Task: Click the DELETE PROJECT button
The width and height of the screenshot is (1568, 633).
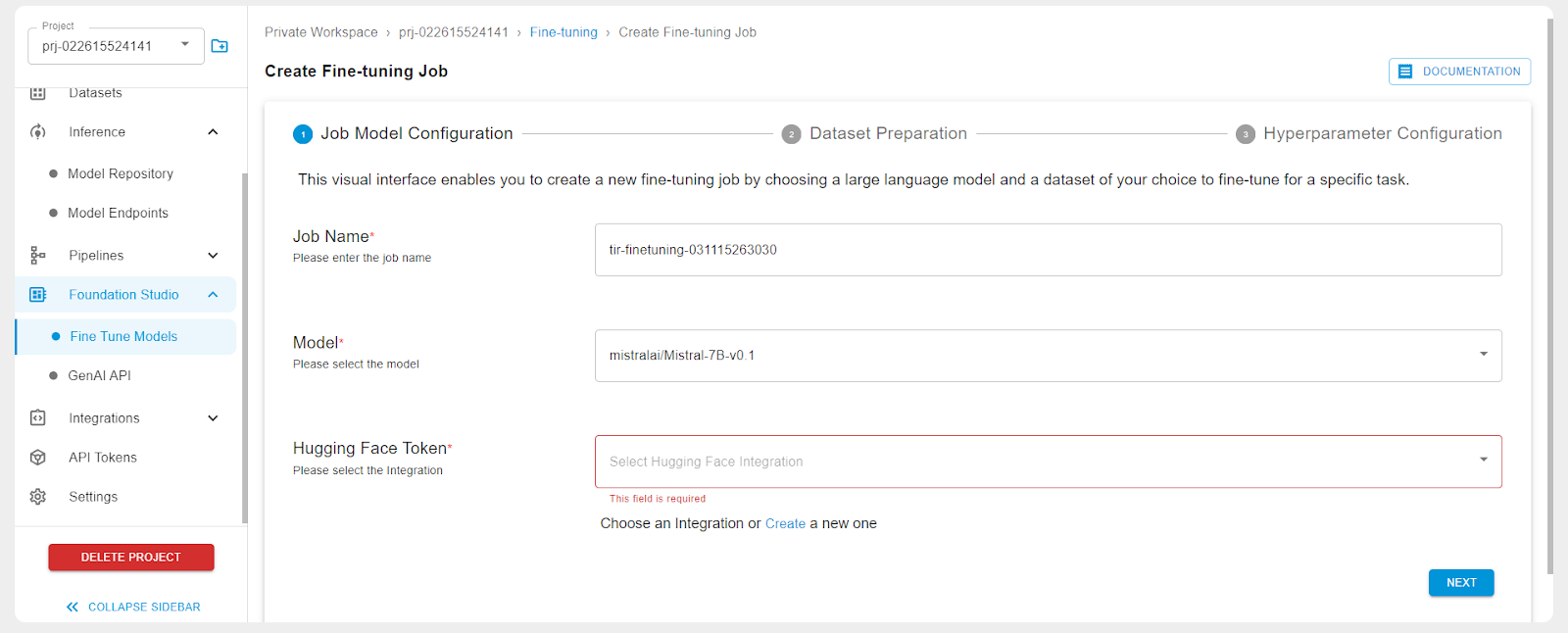Action: tap(131, 558)
